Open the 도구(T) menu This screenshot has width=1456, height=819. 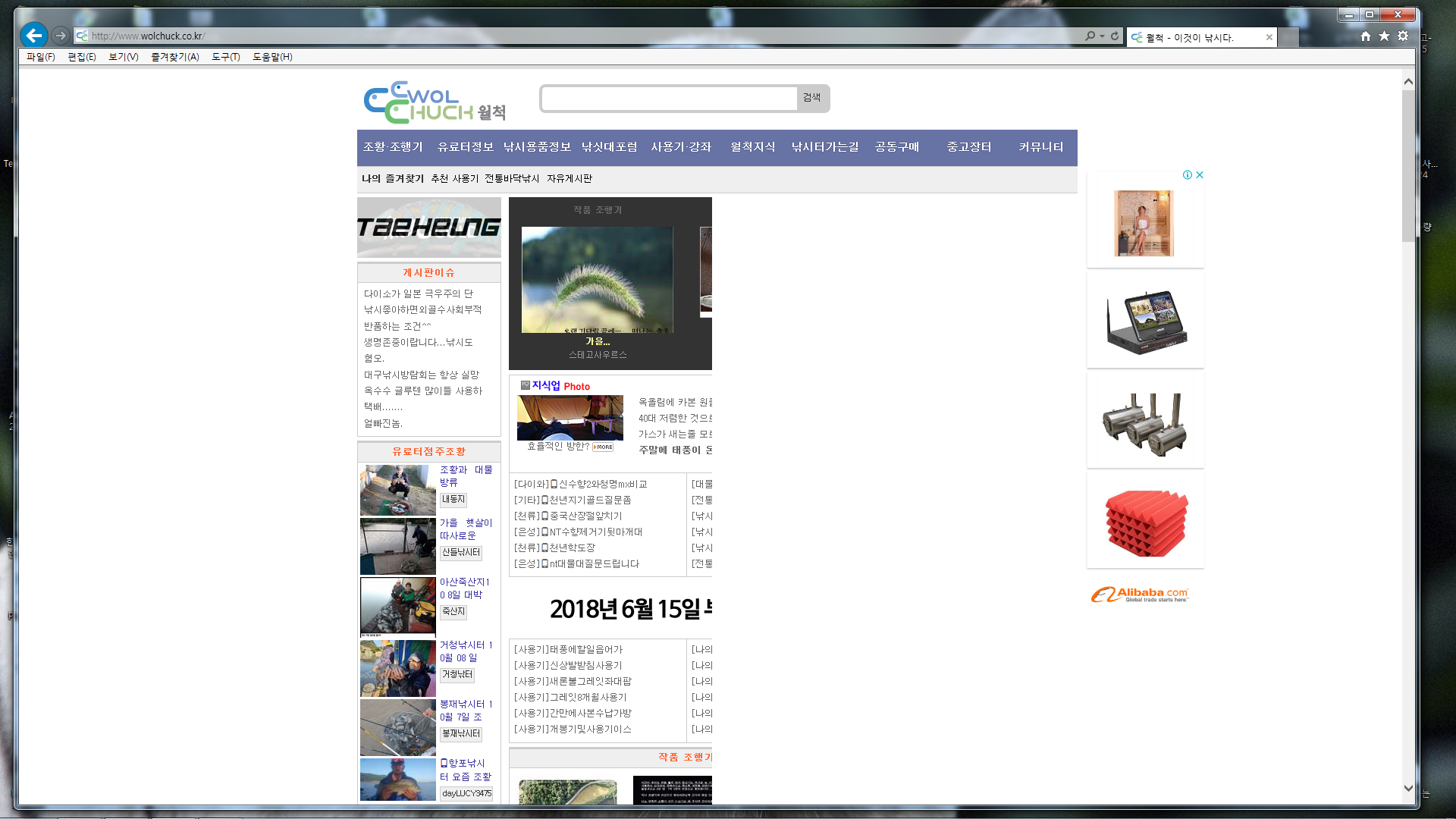coord(225,57)
